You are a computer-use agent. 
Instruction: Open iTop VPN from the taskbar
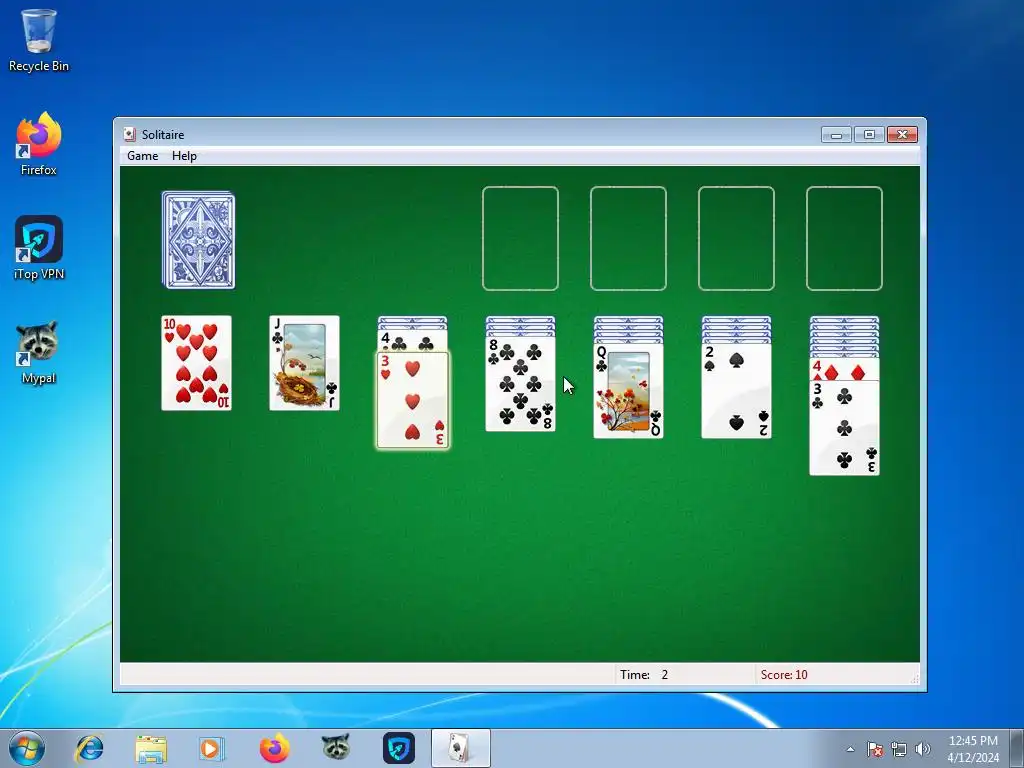tap(398, 748)
